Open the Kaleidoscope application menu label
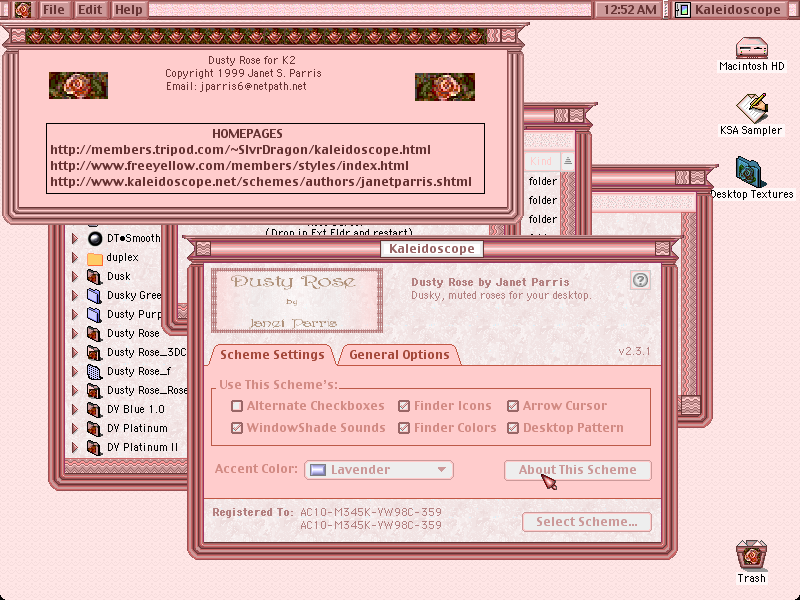 [737, 9]
